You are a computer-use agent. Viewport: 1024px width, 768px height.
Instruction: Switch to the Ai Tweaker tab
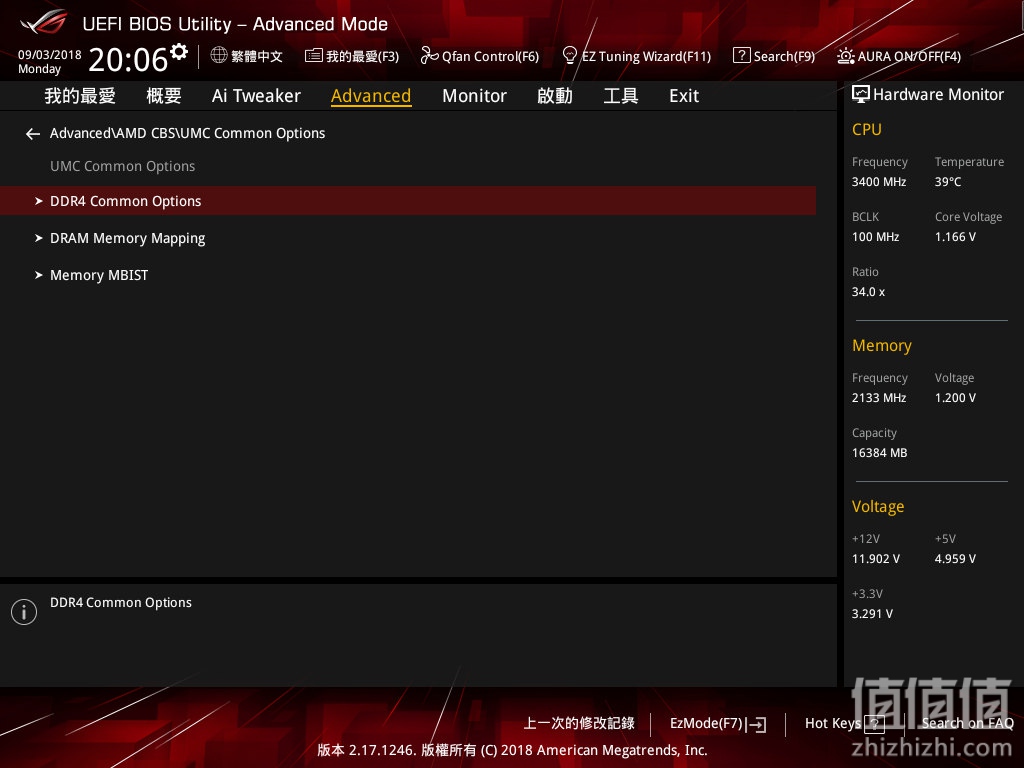point(256,96)
